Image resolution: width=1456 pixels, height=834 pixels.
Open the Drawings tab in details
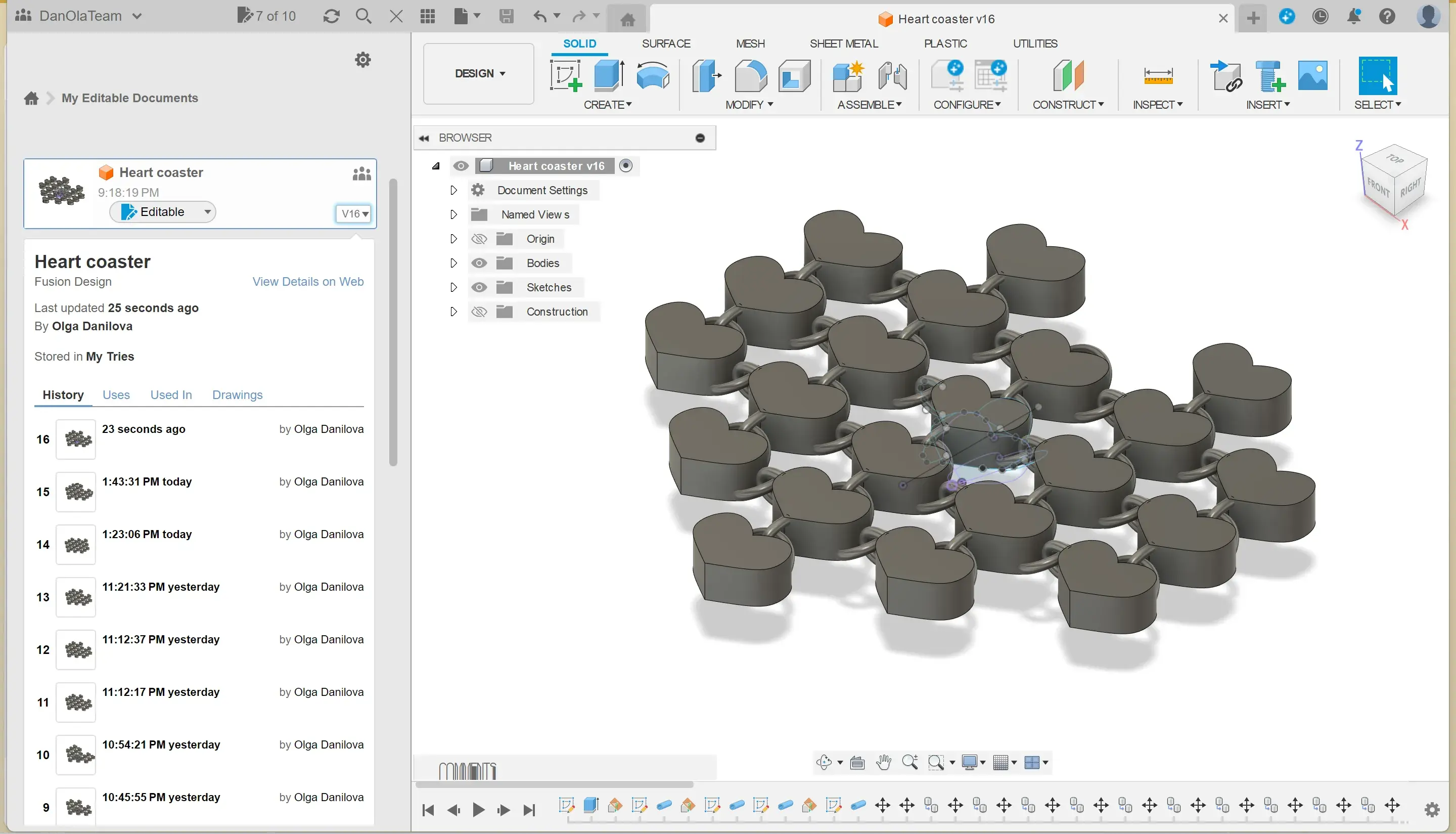[237, 394]
